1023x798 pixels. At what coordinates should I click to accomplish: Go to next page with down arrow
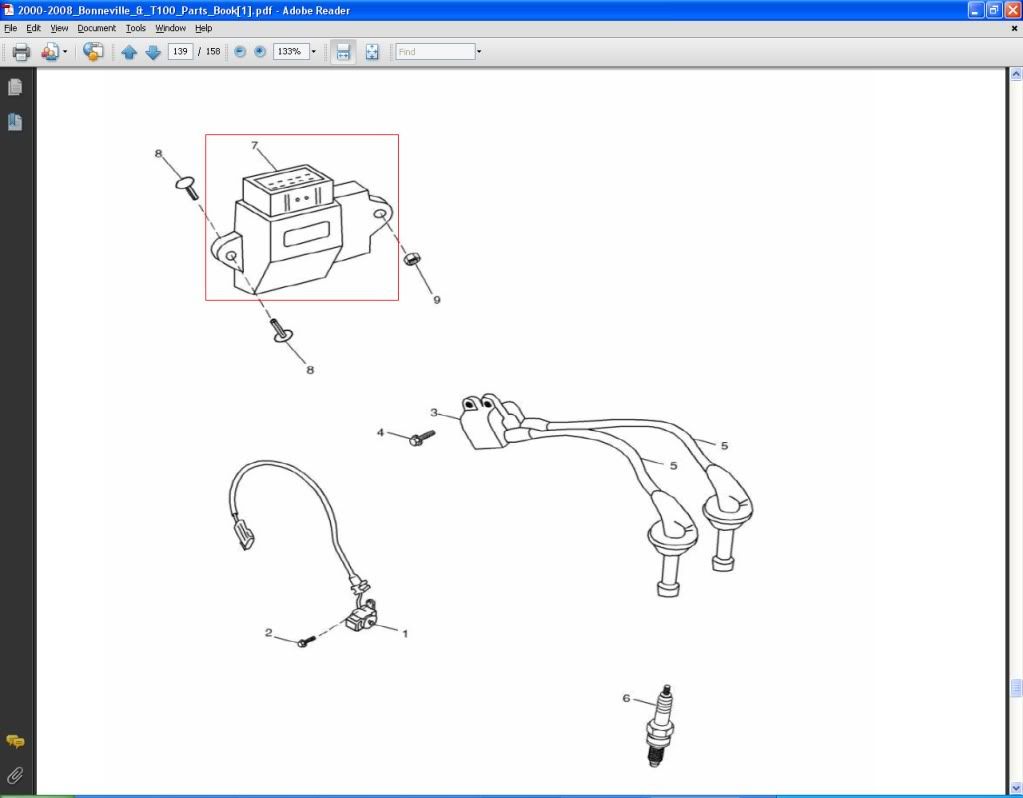click(x=153, y=52)
